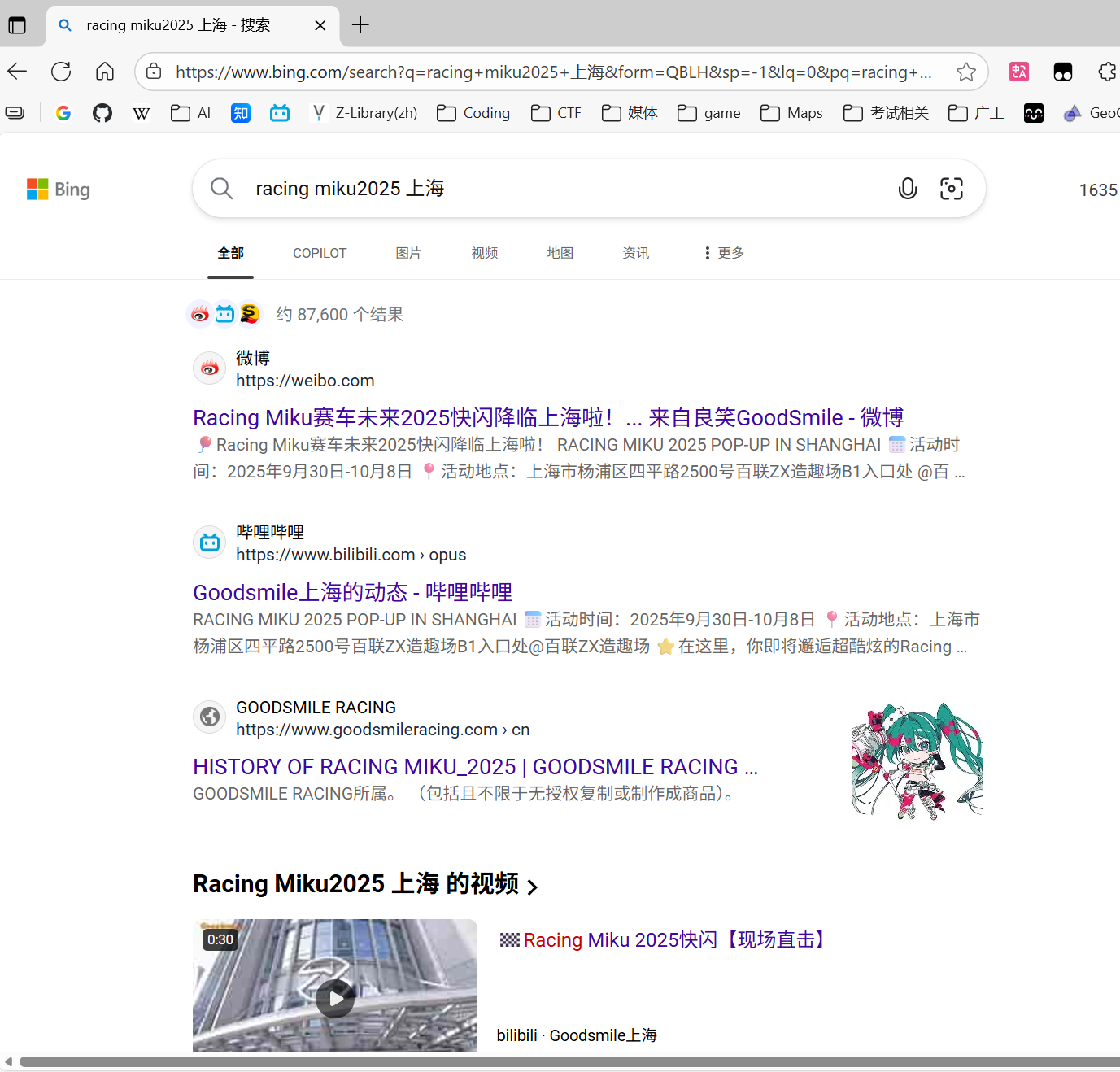Click the Zhihu bookmark icon

[241, 113]
